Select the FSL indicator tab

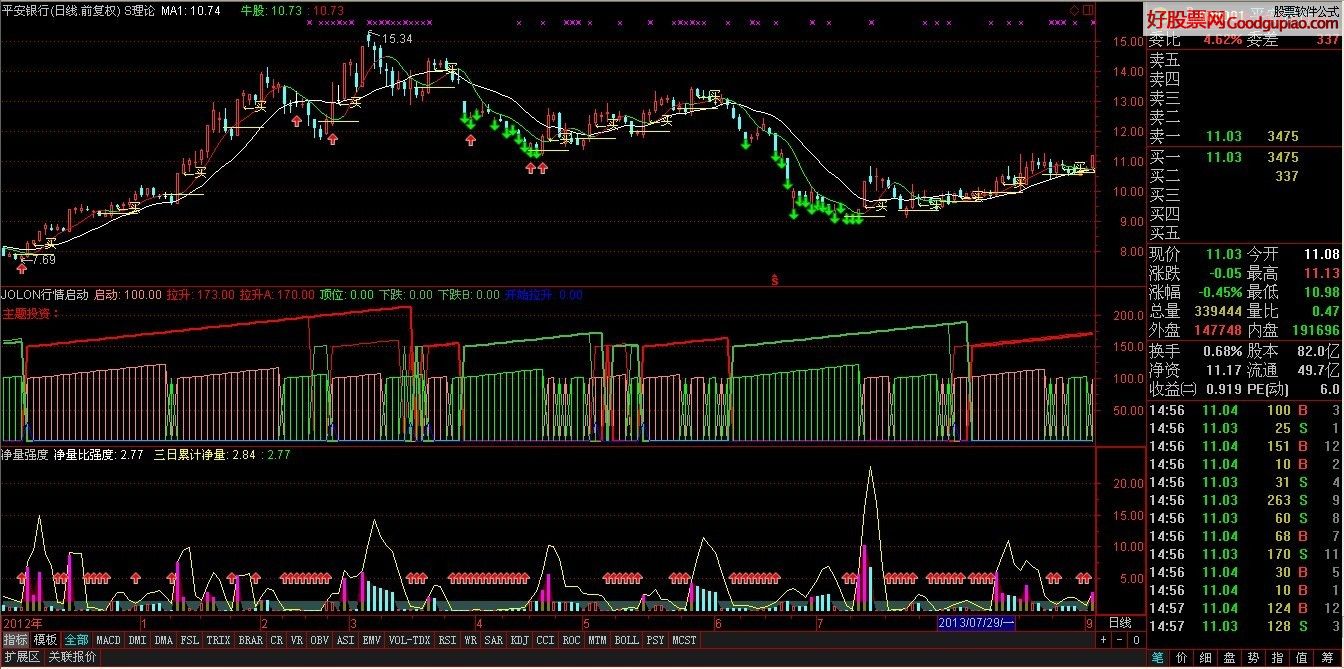point(189,639)
